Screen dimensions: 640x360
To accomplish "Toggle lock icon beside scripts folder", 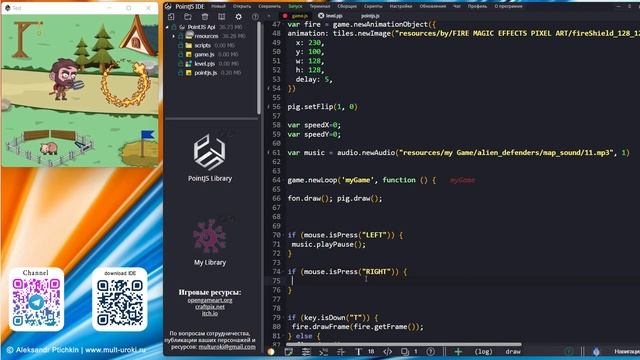I will tap(180, 45).
